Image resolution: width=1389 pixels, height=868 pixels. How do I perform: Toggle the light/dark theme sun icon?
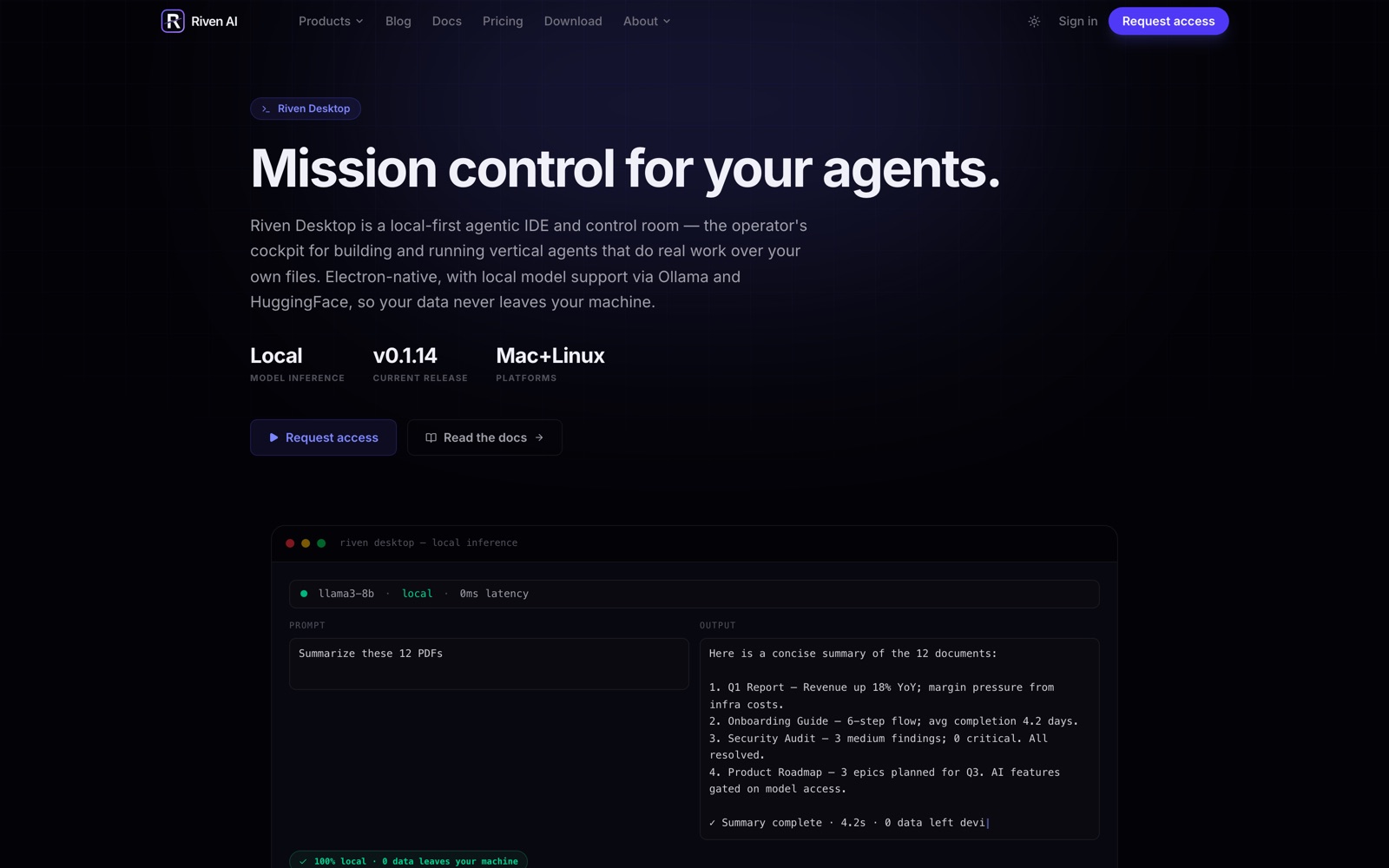tap(1034, 22)
